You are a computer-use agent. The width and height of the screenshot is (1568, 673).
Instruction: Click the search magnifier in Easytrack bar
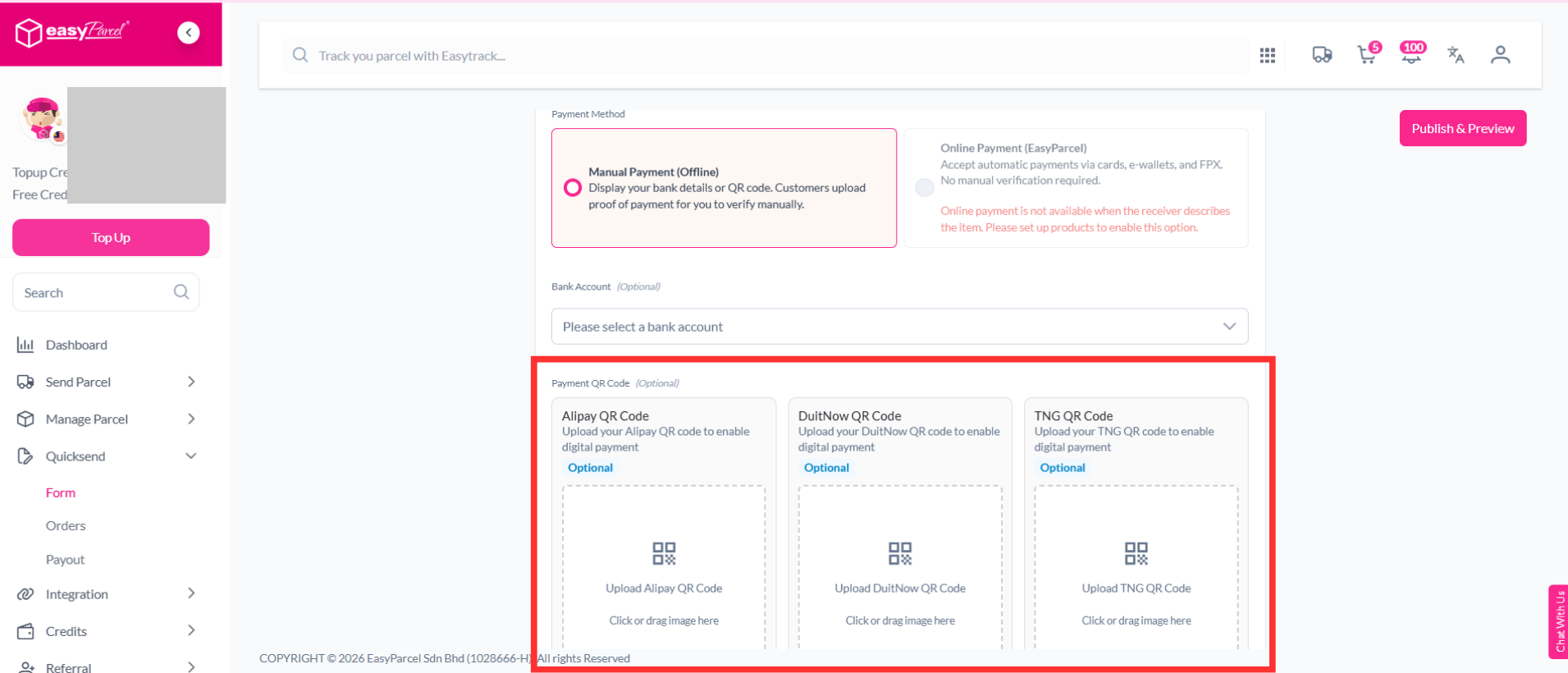click(300, 55)
